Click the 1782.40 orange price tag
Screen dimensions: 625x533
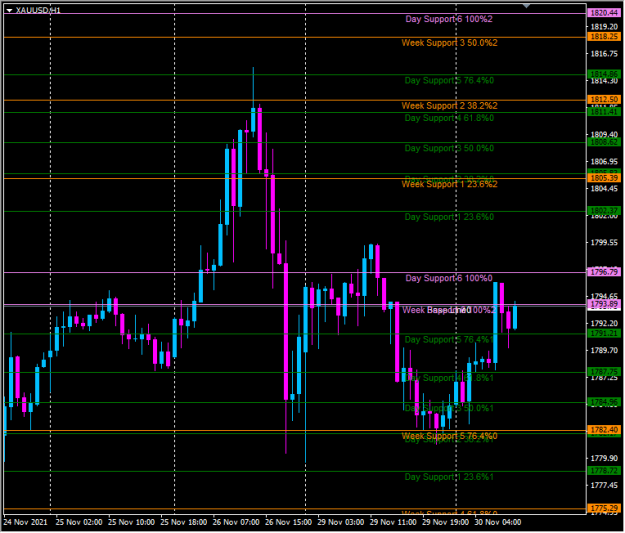point(604,430)
